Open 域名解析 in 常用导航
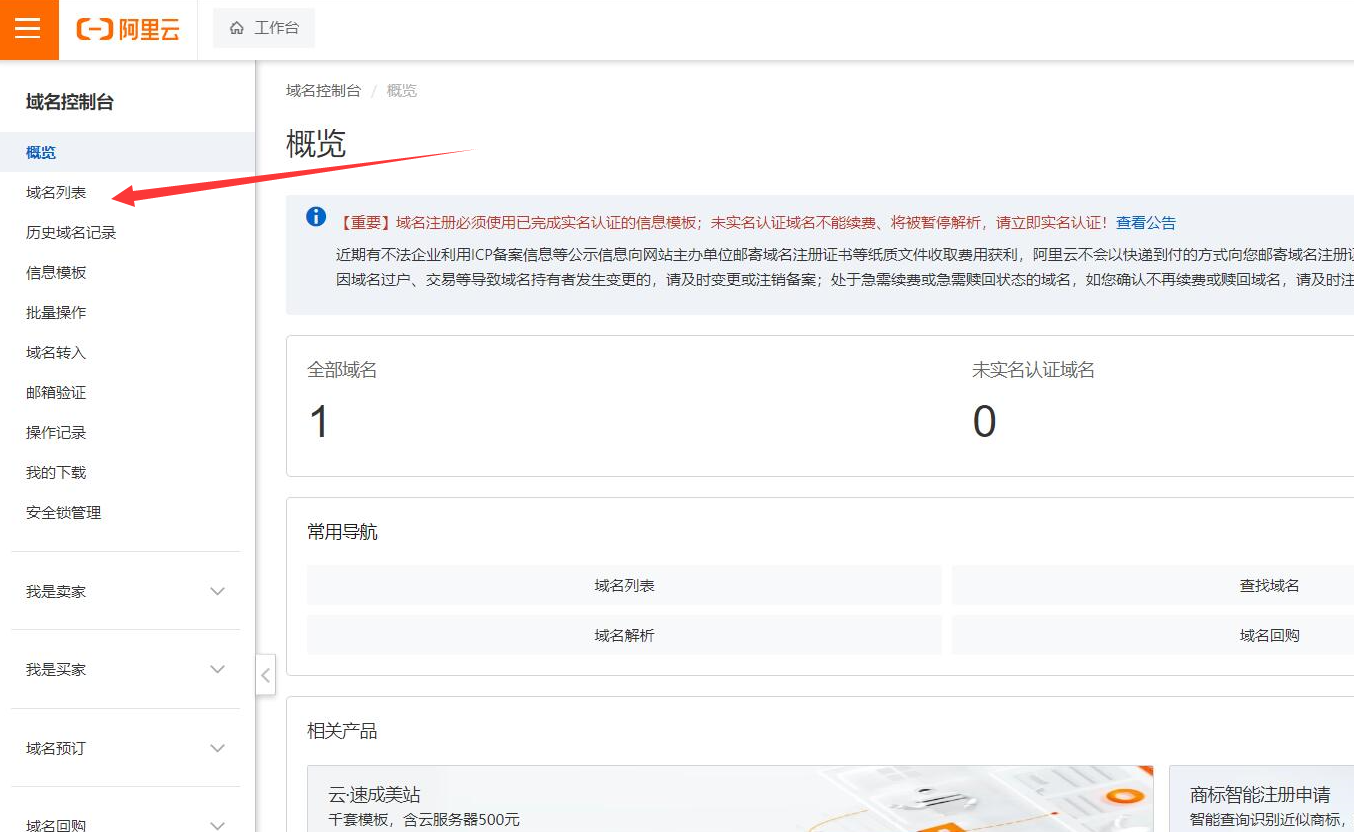The height and width of the screenshot is (832, 1354). tap(624, 635)
